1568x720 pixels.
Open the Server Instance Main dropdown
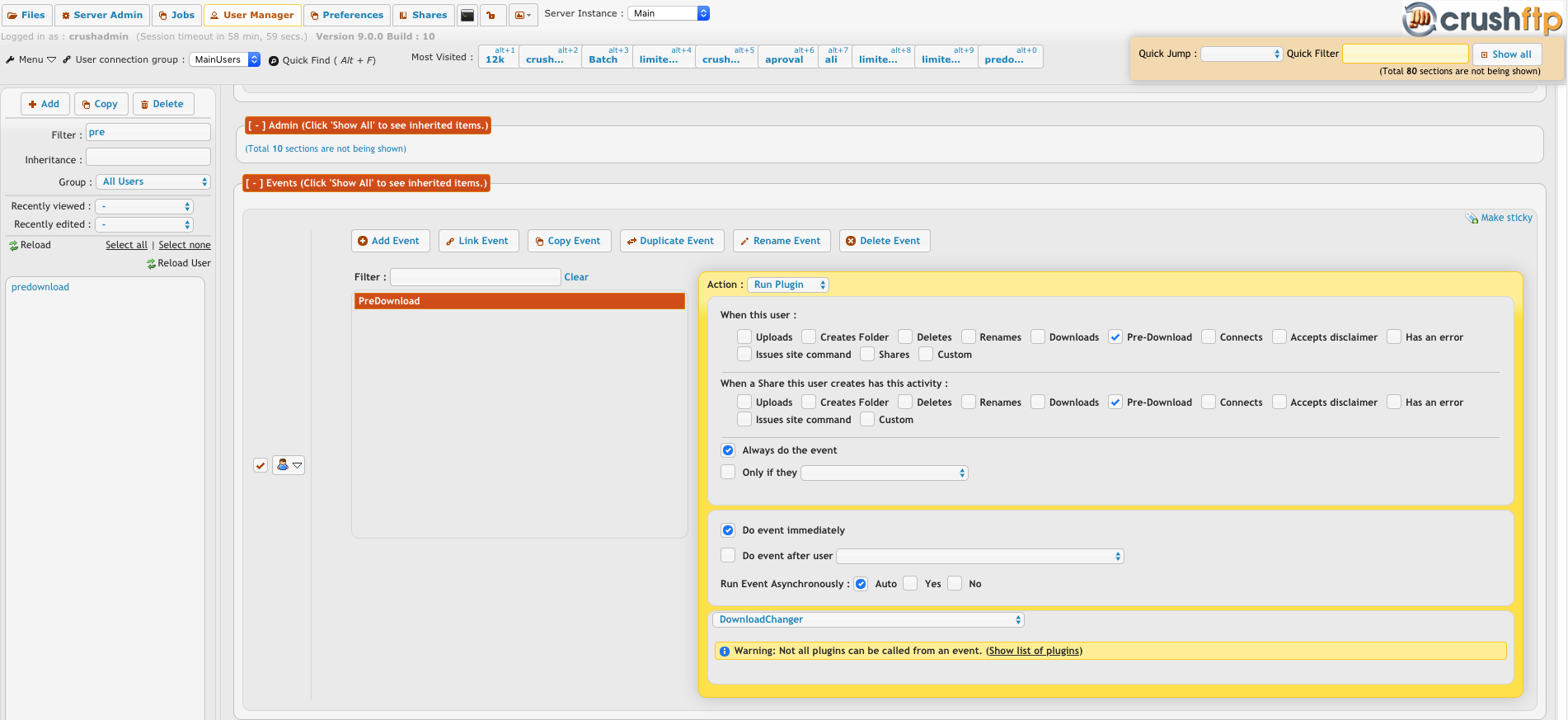pyautogui.click(x=669, y=13)
